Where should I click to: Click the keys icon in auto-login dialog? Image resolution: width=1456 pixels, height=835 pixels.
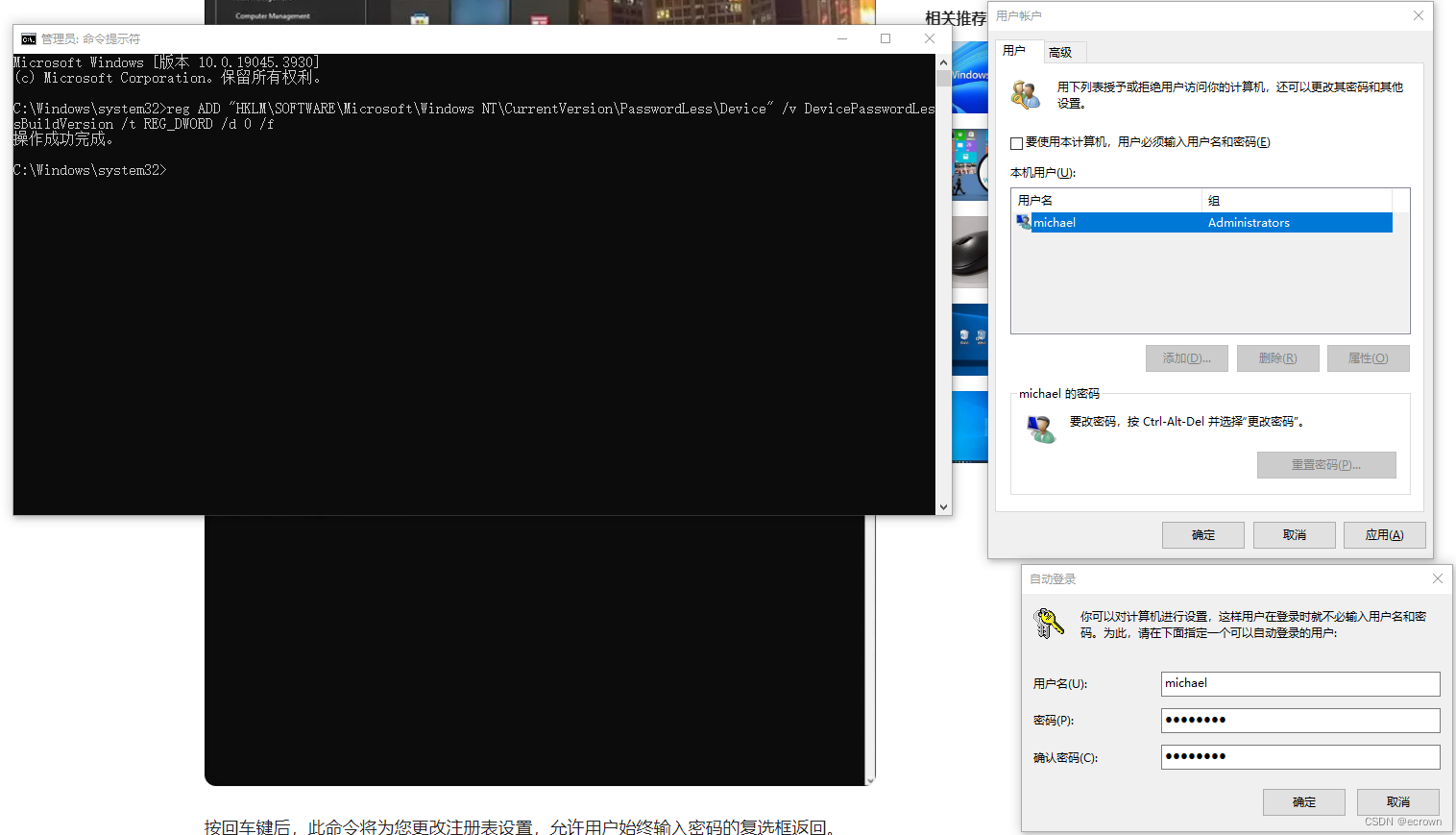1048,623
